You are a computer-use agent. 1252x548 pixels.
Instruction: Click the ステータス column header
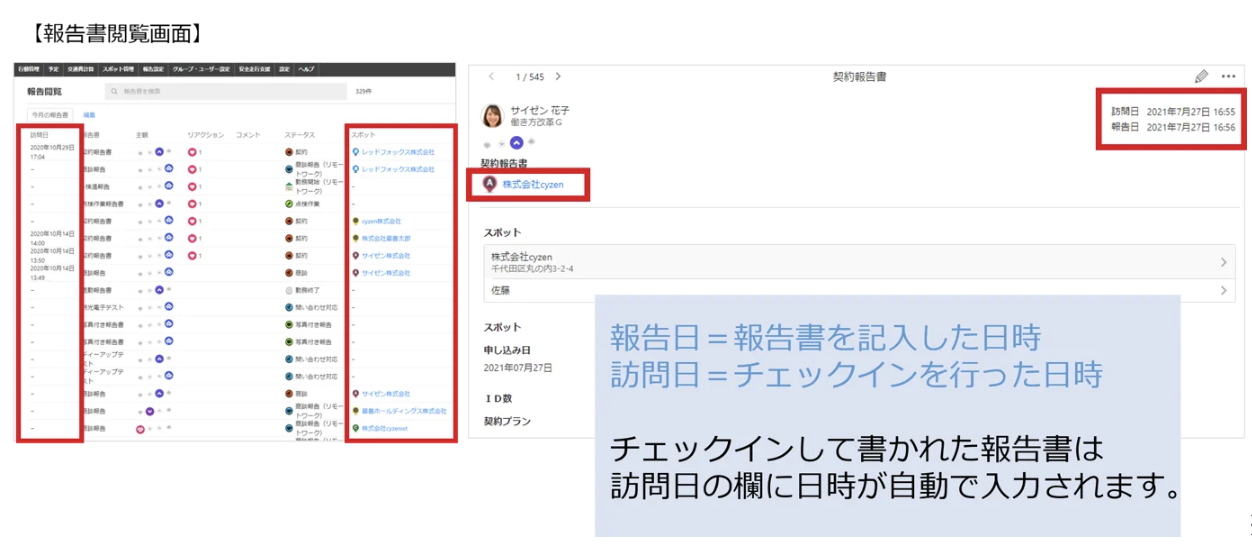(299, 135)
